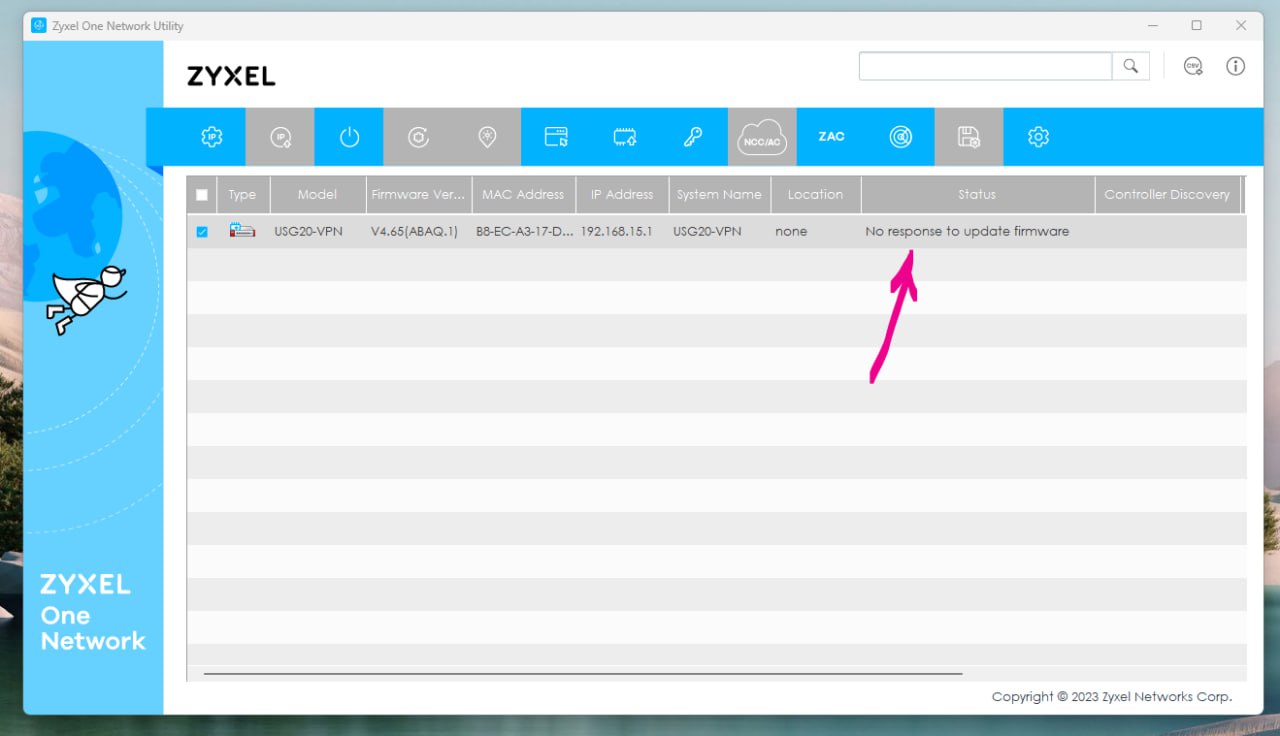This screenshot has width=1280, height=736.
Task: Select the 192.168.15.1 IP address cell
Action: [x=617, y=231]
